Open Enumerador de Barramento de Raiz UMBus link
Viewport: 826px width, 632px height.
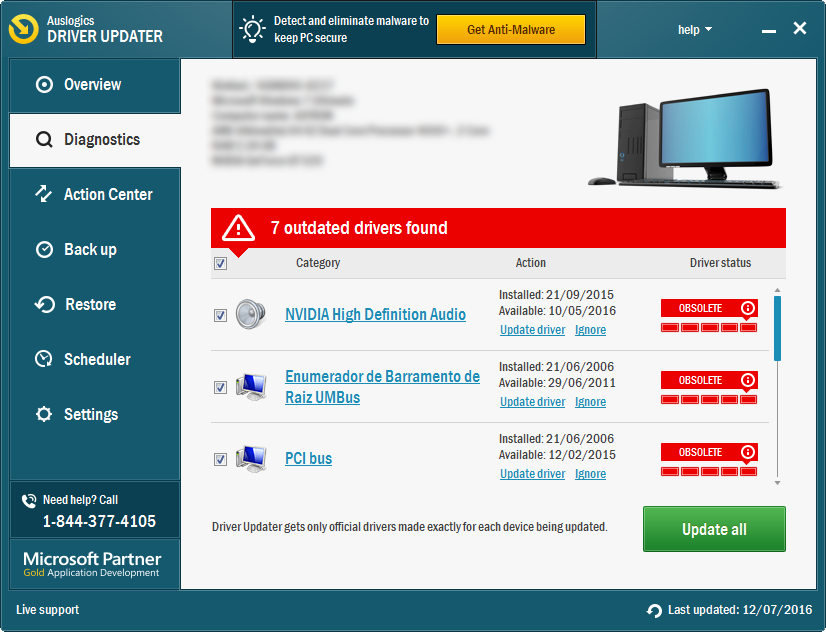382,387
